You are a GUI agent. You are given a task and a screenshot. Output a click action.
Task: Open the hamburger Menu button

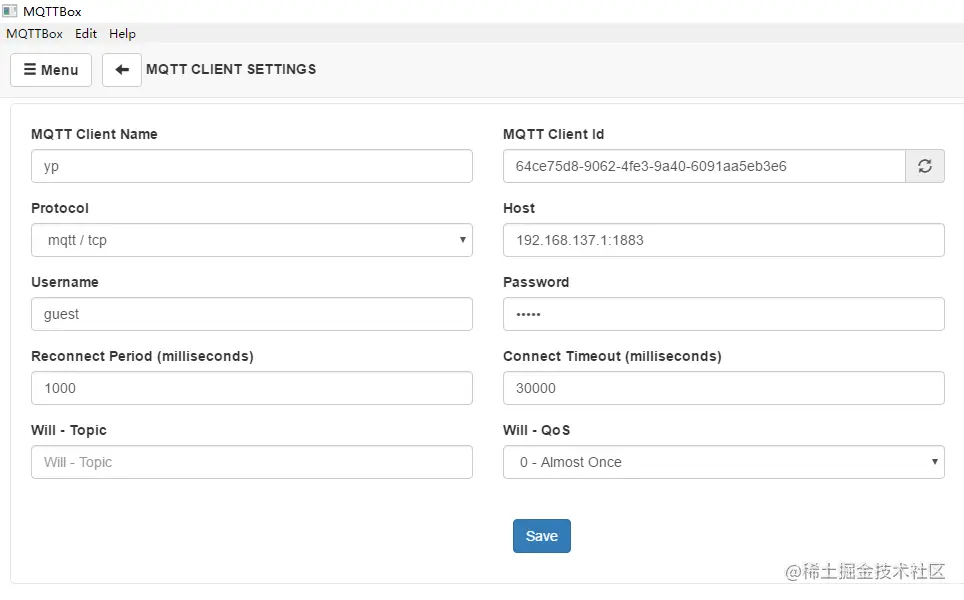tap(51, 70)
